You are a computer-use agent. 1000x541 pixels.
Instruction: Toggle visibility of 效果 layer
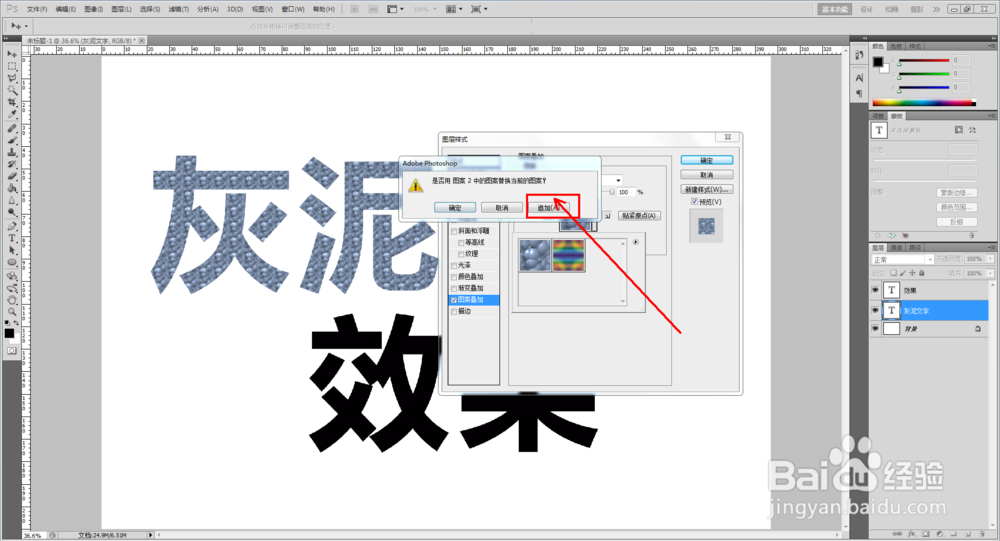pyautogui.click(x=875, y=290)
